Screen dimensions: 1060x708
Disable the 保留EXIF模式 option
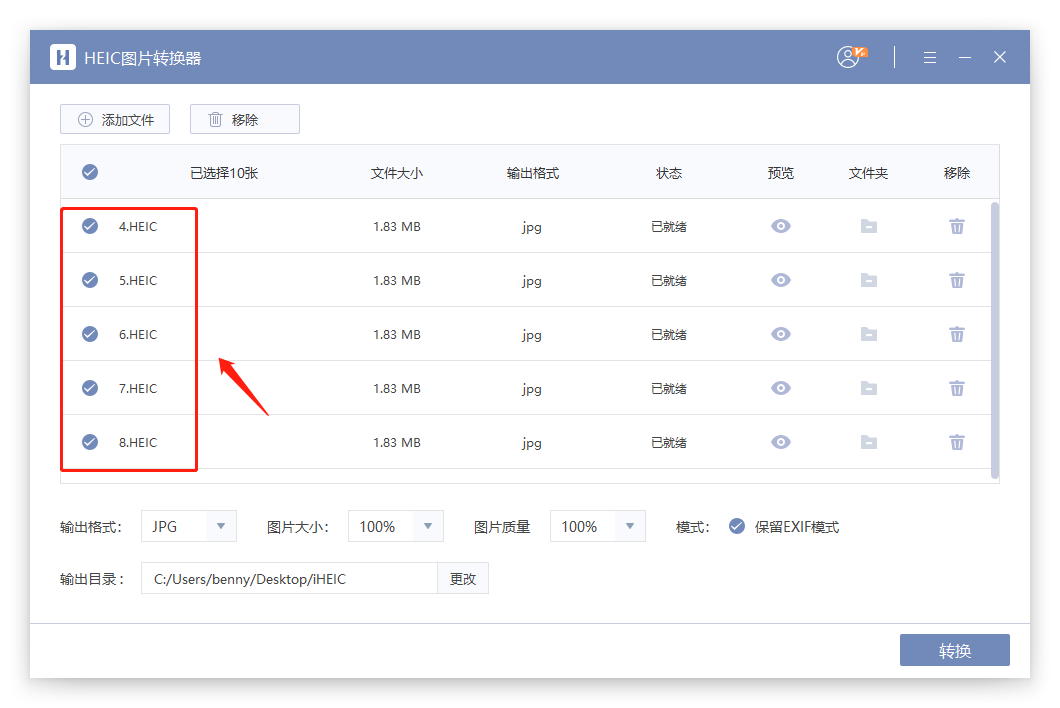pyautogui.click(x=737, y=526)
